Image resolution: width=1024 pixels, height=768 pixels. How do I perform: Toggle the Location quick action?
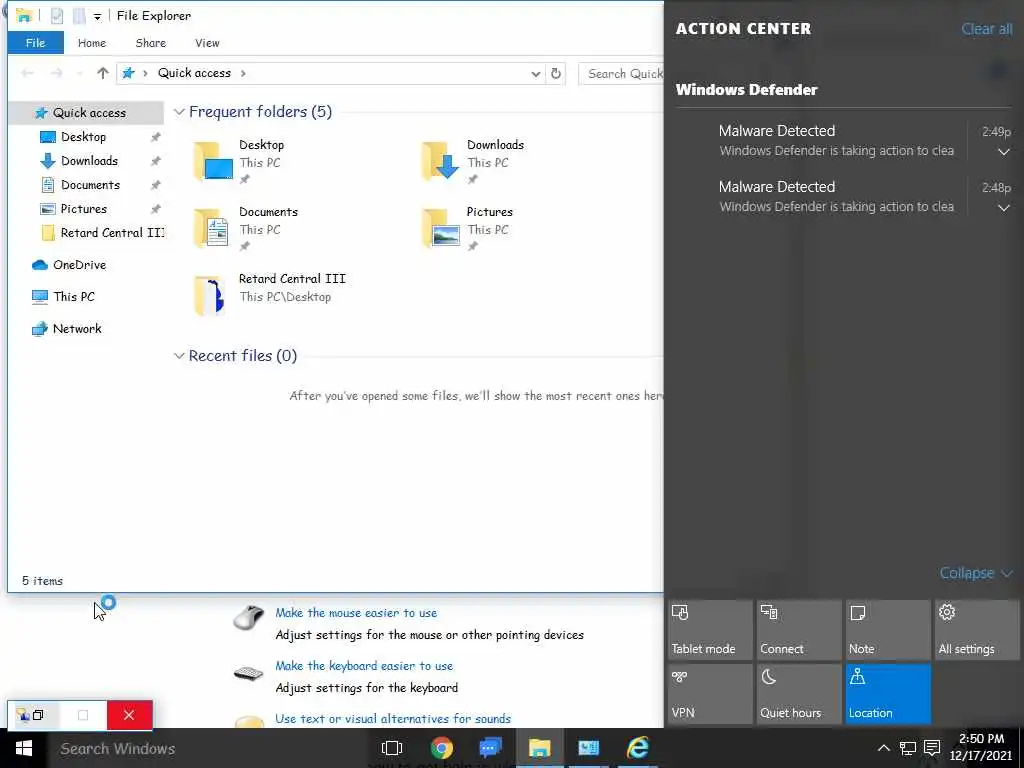pos(888,694)
